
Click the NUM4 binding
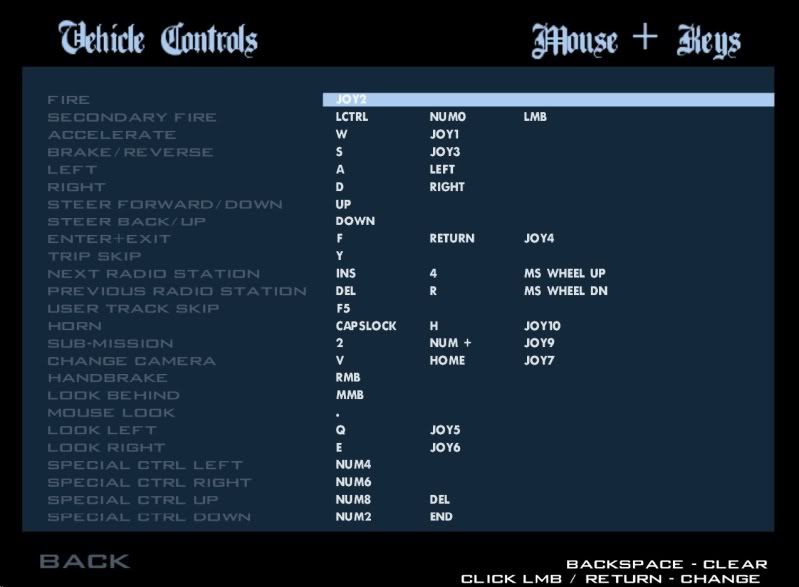353,465
